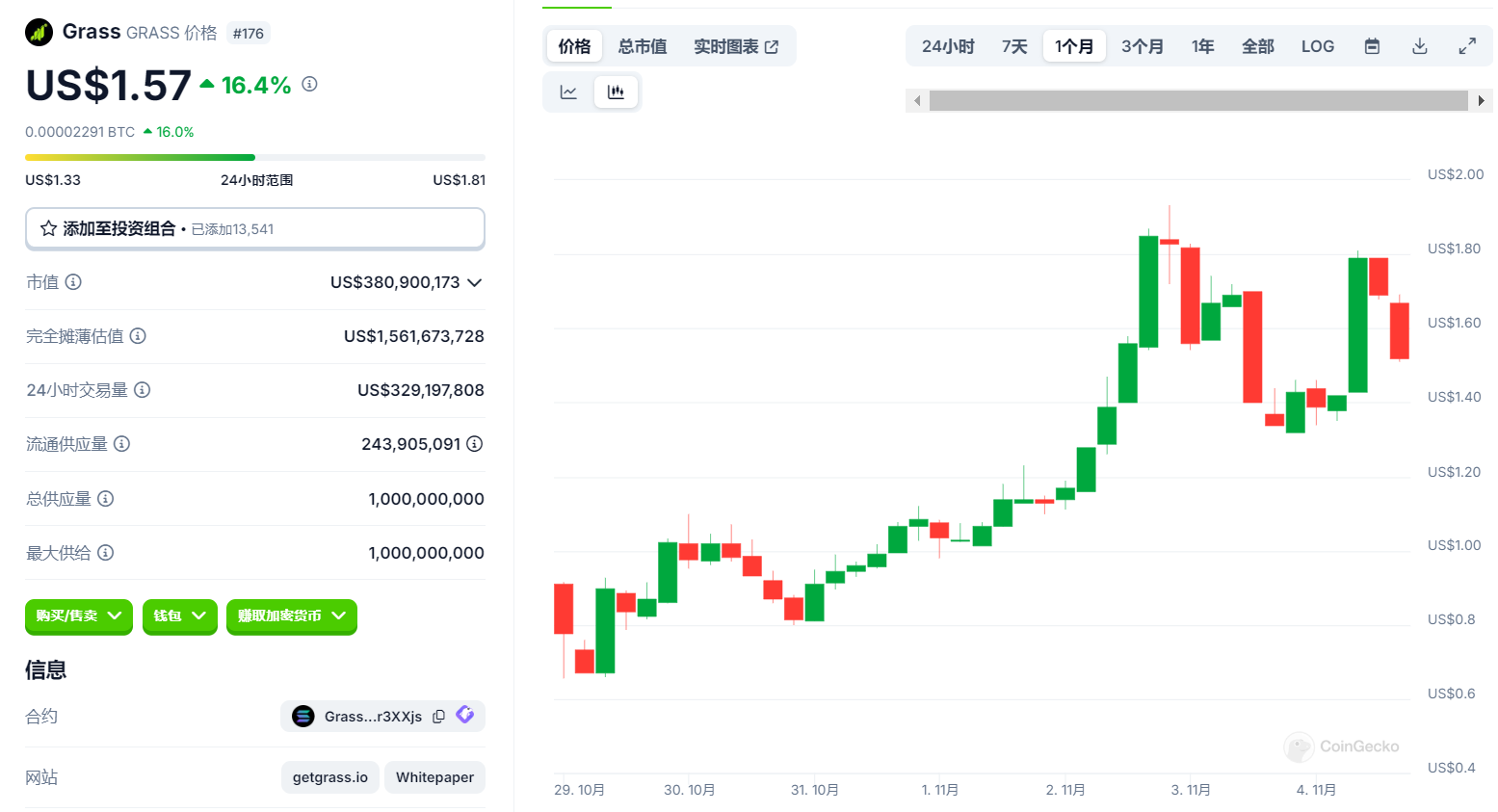Click the US$2.00 price axis label
Screen dimensions: 1498x812
tap(1456, 174)
